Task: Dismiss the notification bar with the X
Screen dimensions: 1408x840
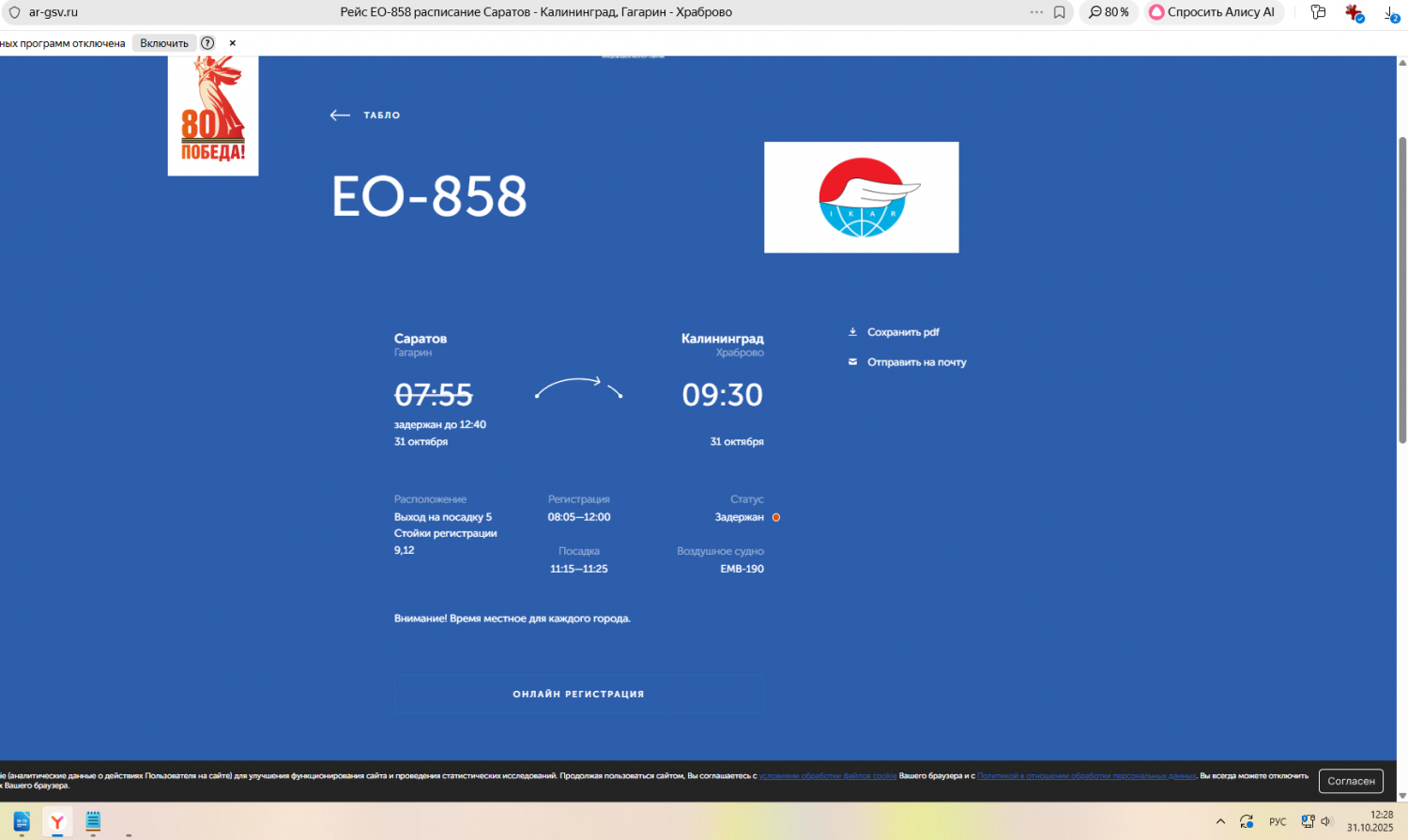Action: pos(233,43)
